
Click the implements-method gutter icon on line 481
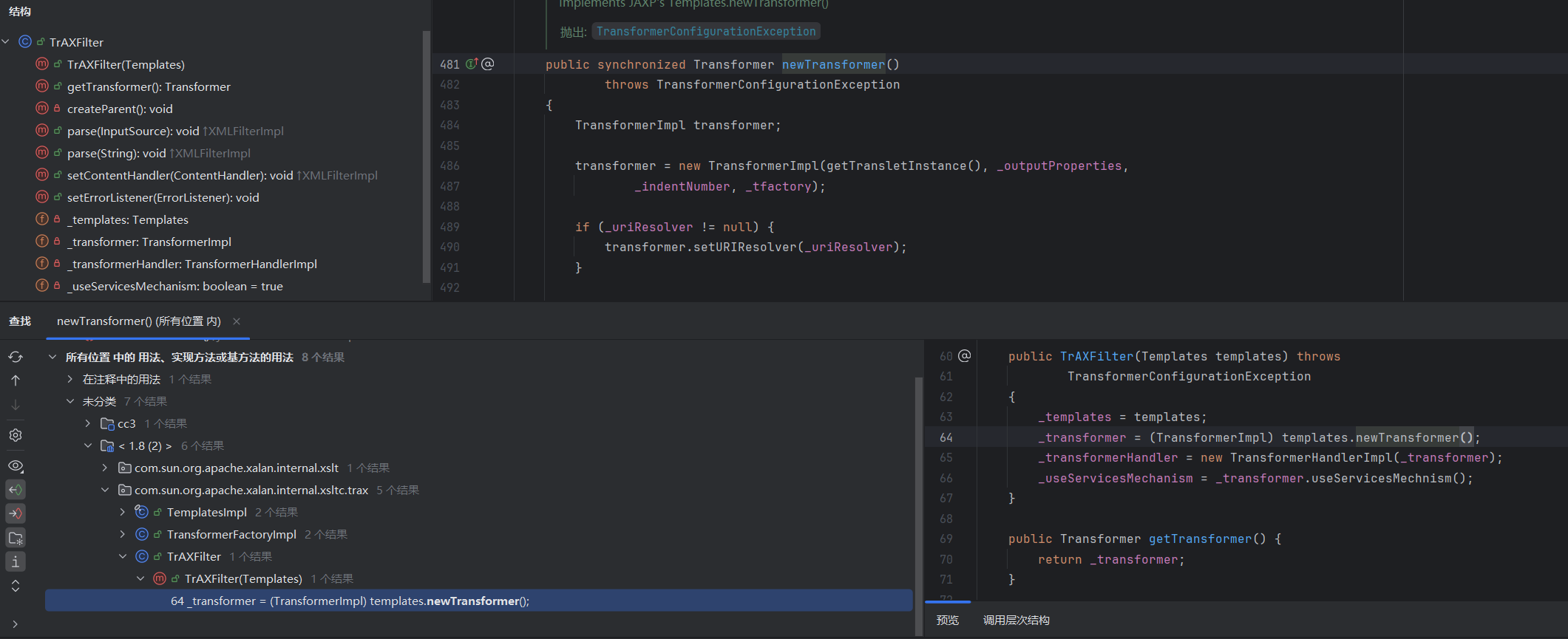tap(472, 64)
